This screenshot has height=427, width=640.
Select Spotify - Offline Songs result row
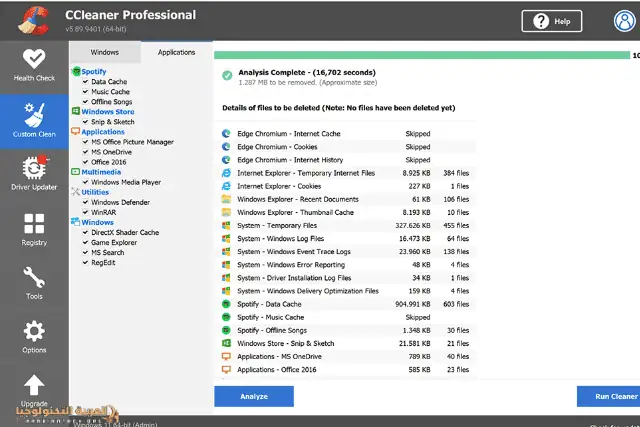[x=345, y=330]
